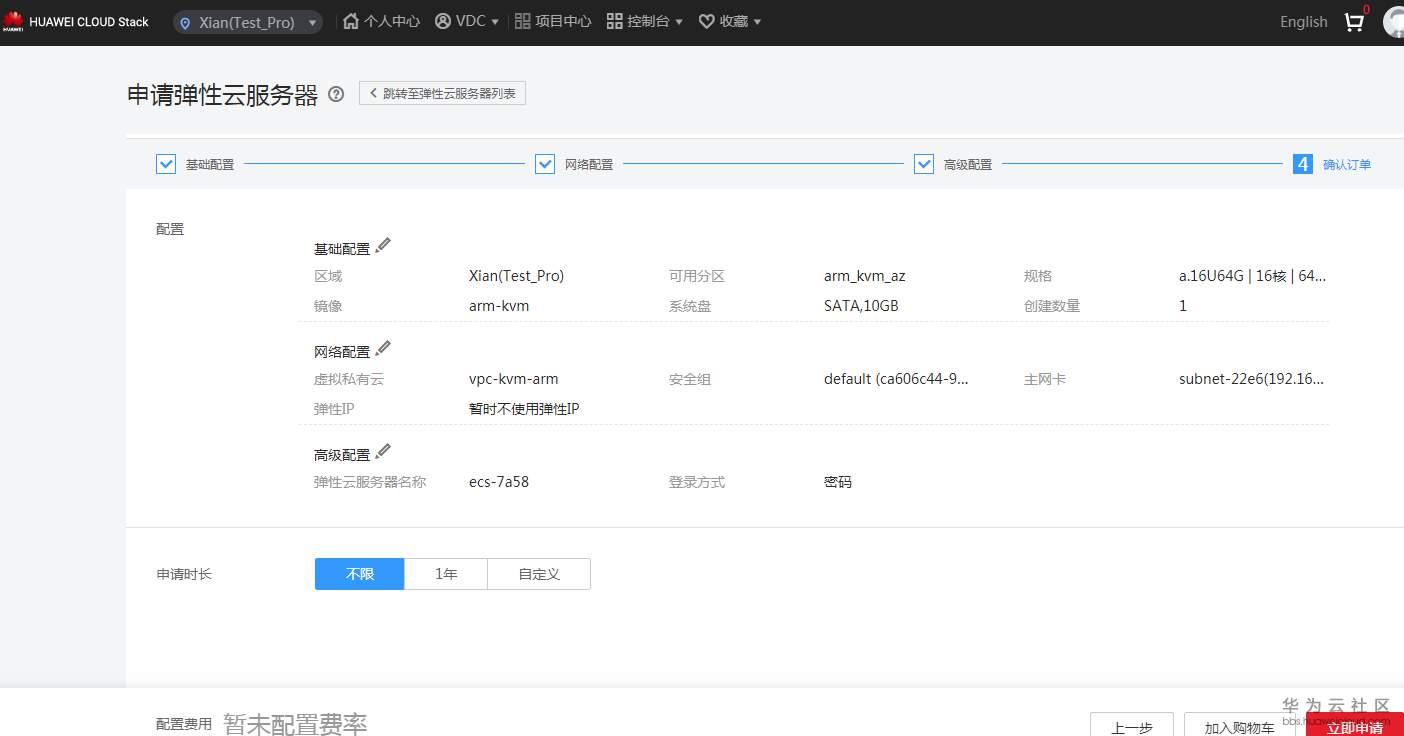The height and width of the screenshot is (736, 1404).
Task: Open the 收藏 favorites dropdown
Action: tap(730, 21)
